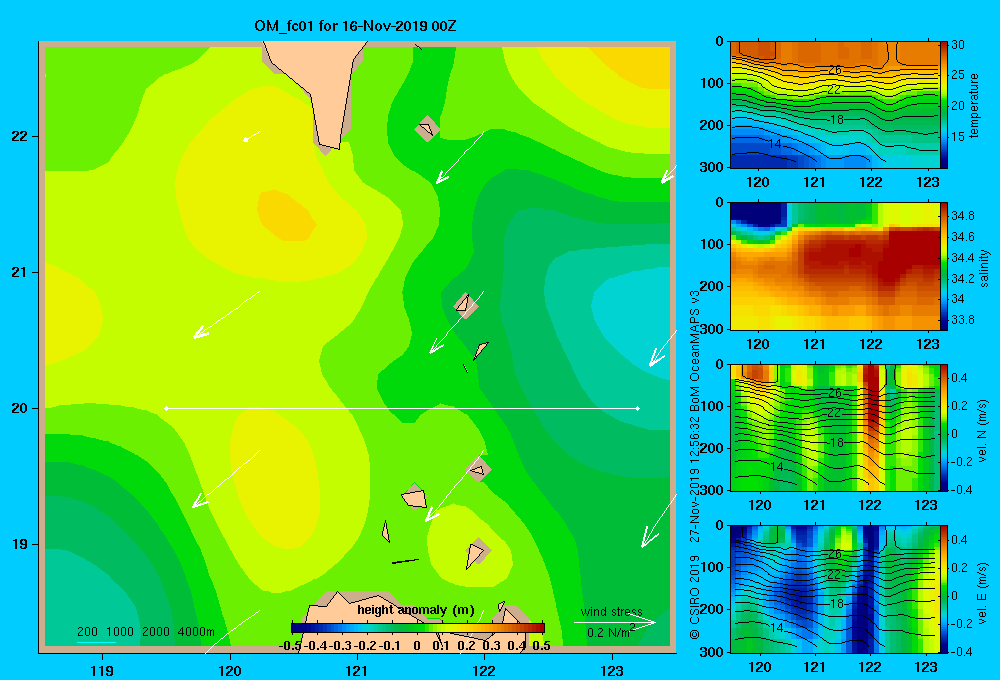Open the northward velocity section panel
Viewport: 1000px width, 680px height.
click(834, 427)
